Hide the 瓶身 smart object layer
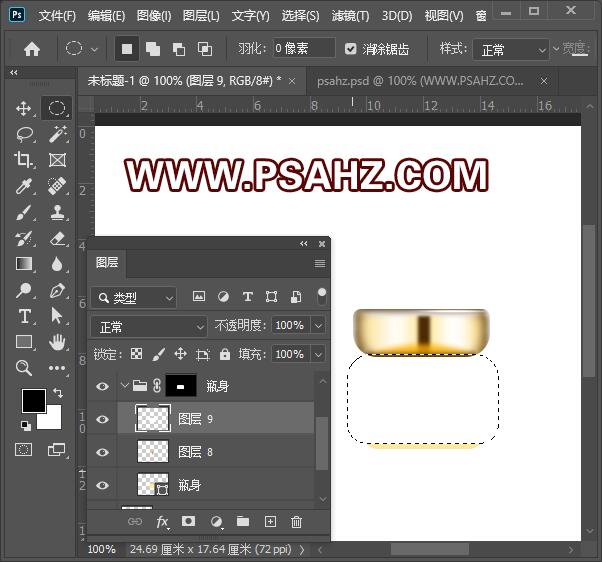Image resolution: width=602 pixels, height=562 pixels. [x=102, y=485]
